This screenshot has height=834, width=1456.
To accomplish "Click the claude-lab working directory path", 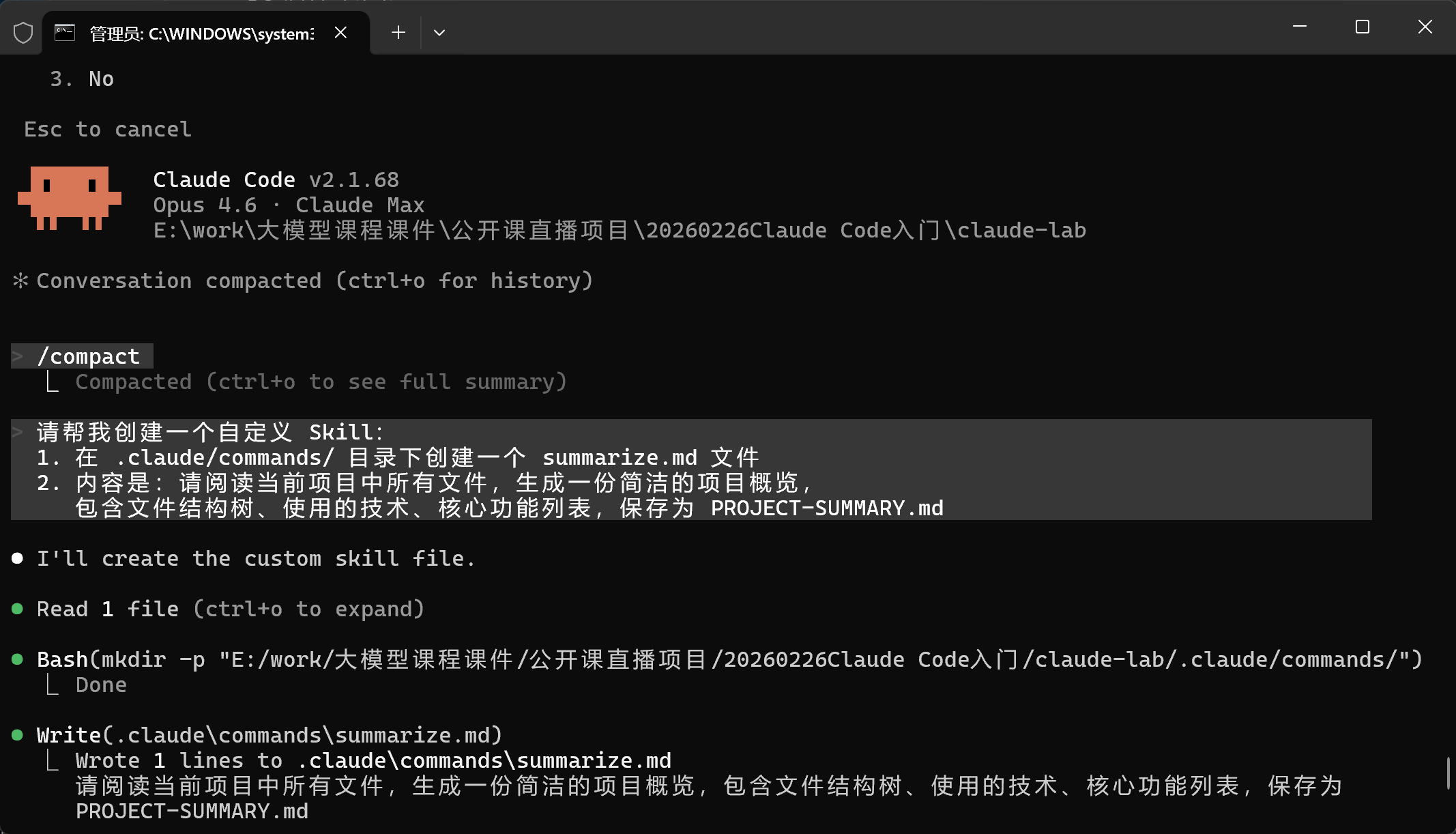I will pyautogui.click(x=620, y=231).
